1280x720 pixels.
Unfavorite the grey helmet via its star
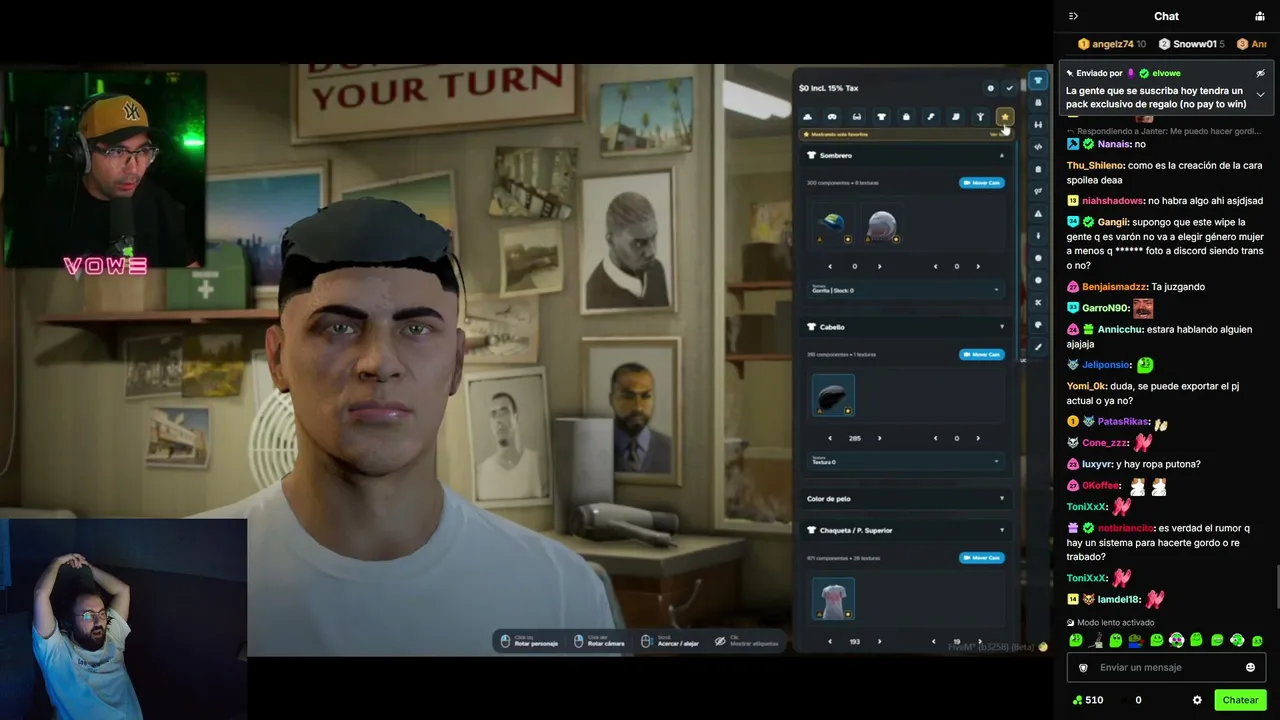click(896, 239)
